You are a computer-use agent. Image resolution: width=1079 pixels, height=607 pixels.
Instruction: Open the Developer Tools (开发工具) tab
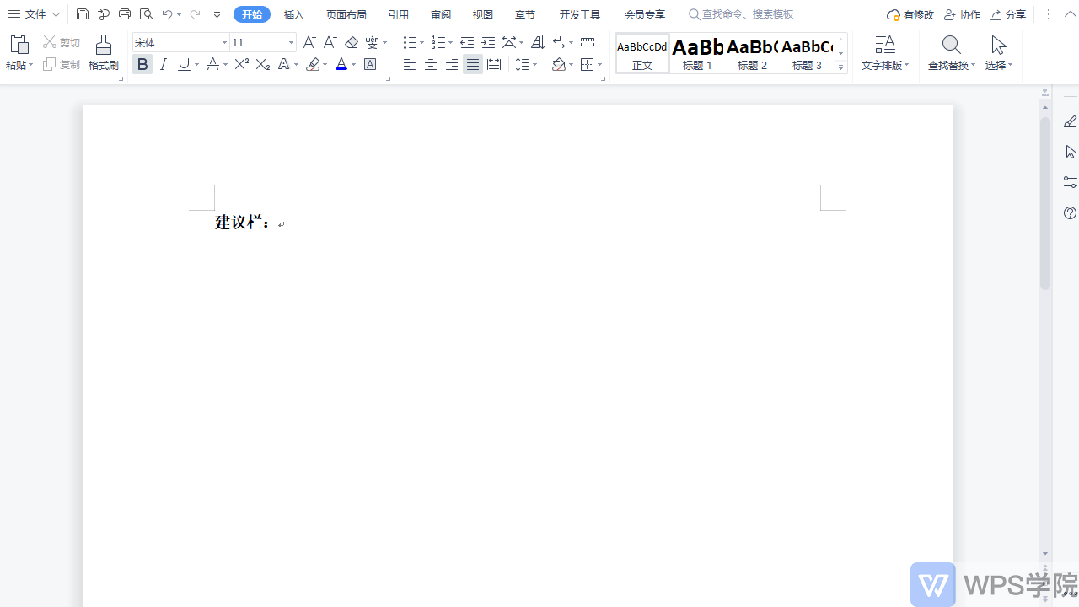pyautogui.click(x=579, y=14)
